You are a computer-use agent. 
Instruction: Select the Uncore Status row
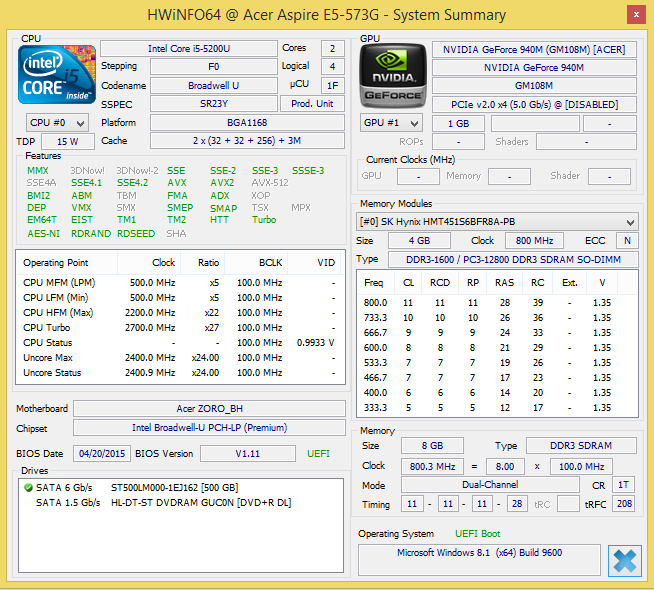tap(180, 373)
